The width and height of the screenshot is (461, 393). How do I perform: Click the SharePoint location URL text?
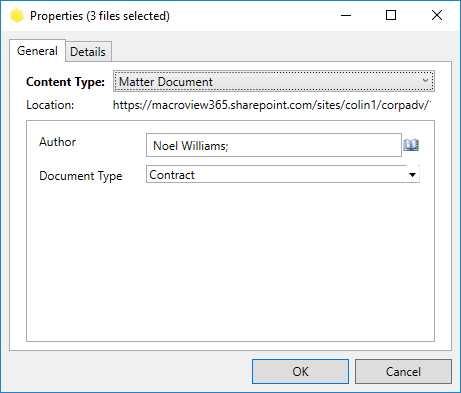coord(272,105)
